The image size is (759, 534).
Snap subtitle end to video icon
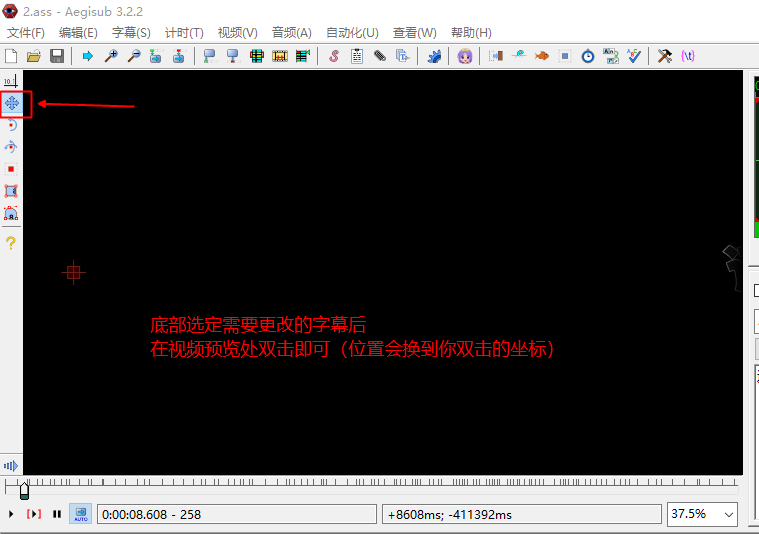pos(233,56)
